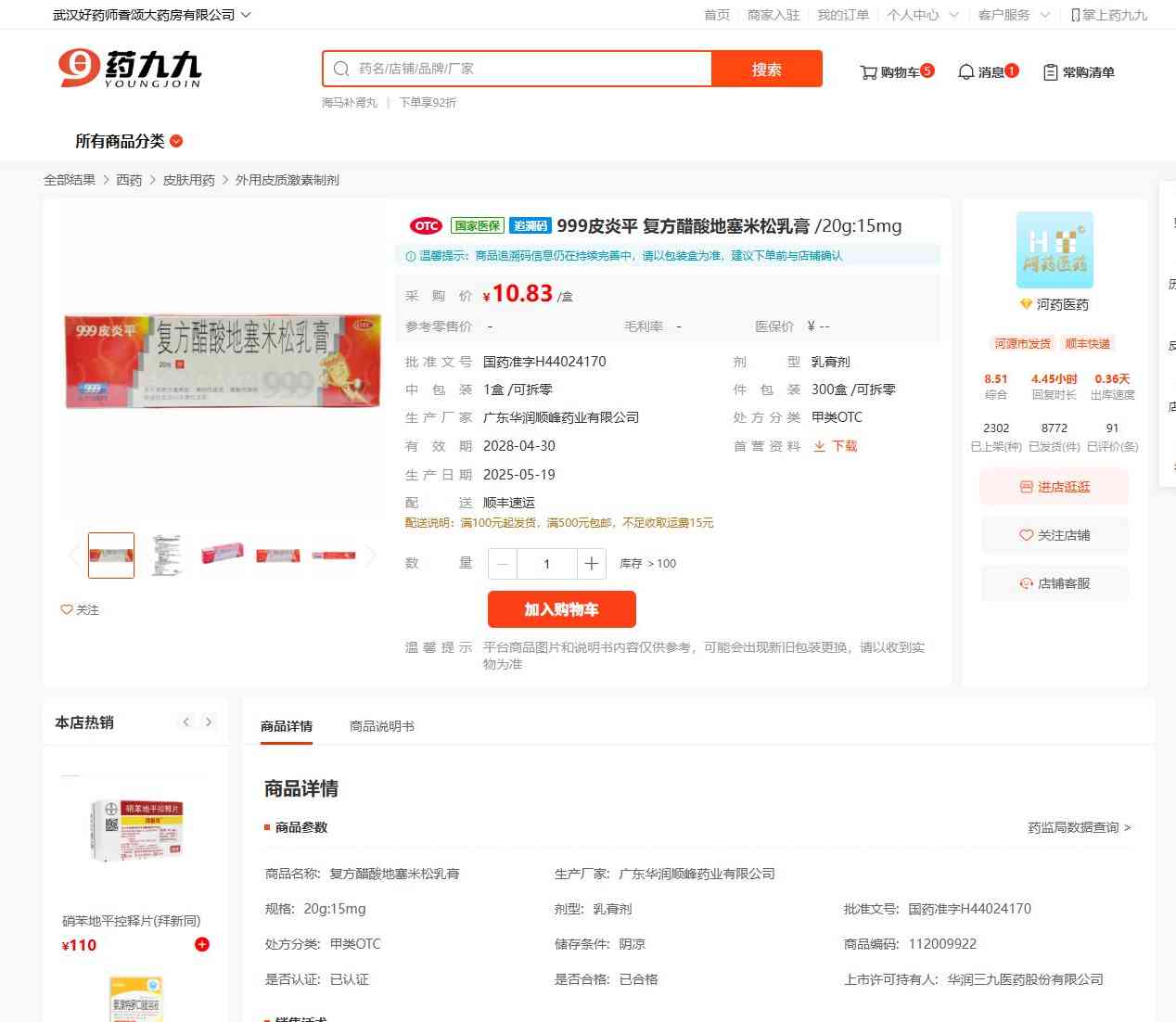
Task: Open the messages bell icon
Action: pos(965,72)
